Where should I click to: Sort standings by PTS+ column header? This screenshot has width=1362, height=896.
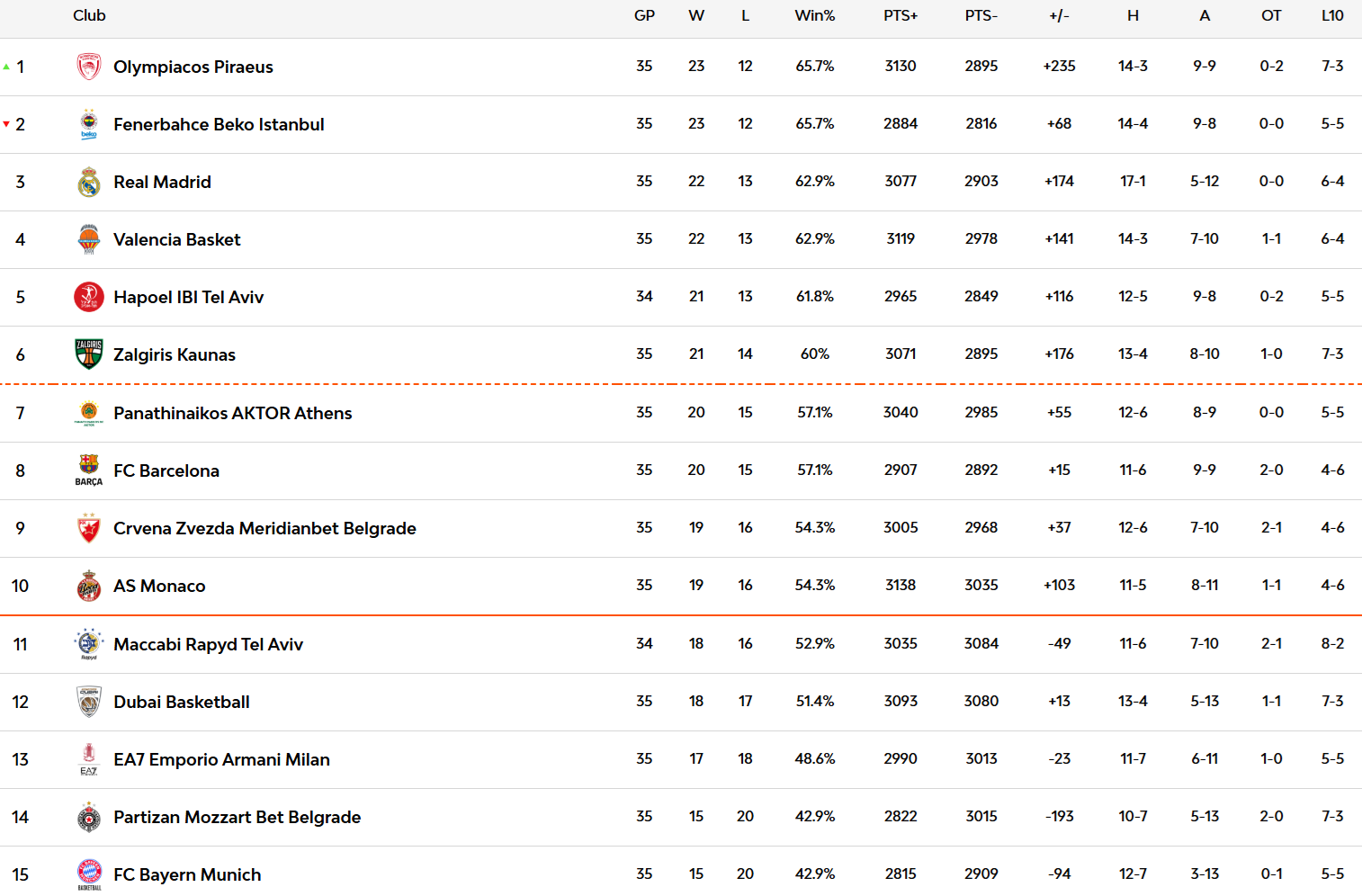tap(900, 15)
